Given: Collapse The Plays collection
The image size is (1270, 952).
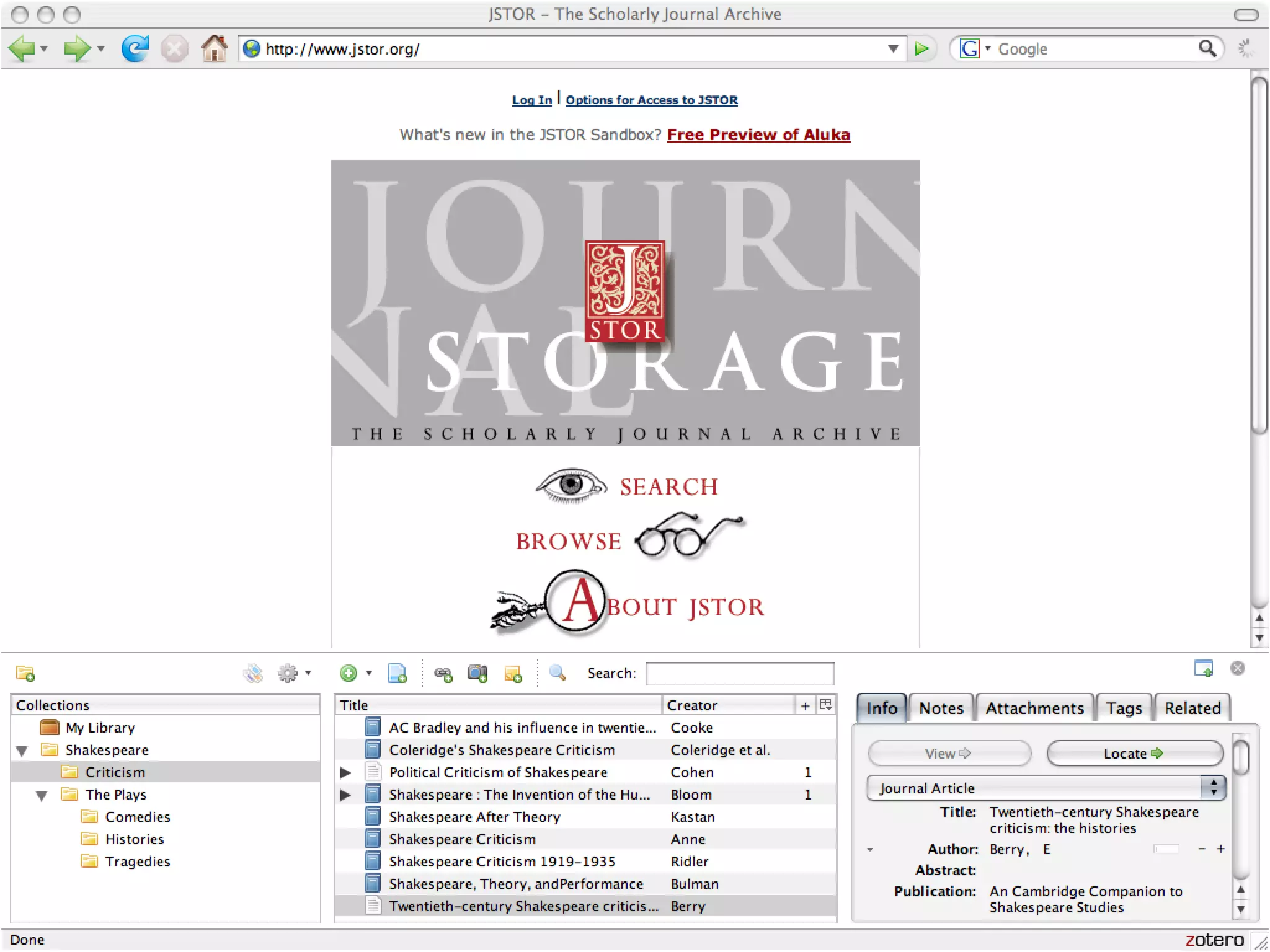Looking at the screenshot, I should (x=42, y=796).
